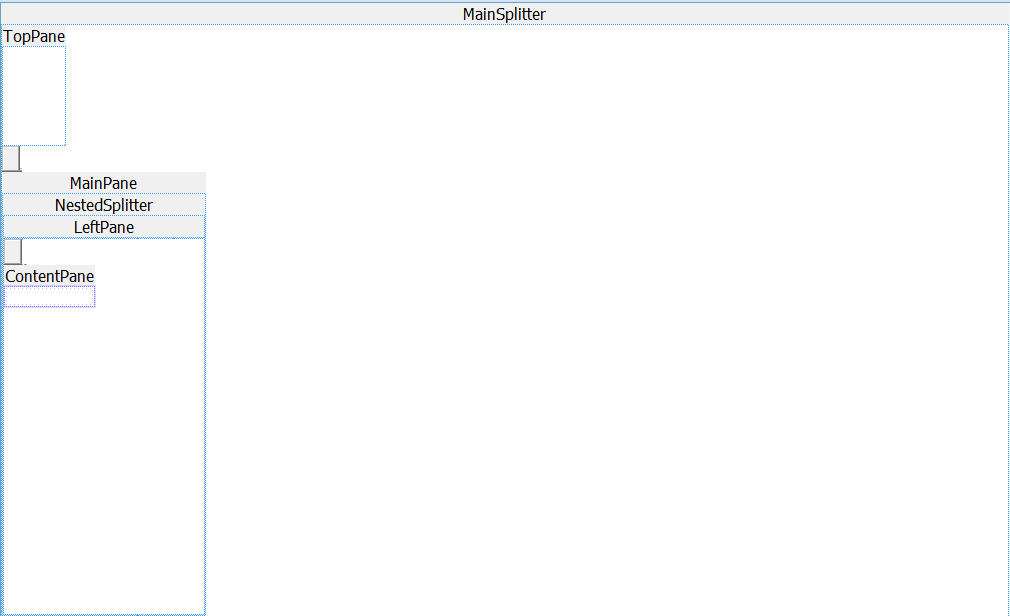Click the purple dotted box under ContentPane

click(50, 296)
